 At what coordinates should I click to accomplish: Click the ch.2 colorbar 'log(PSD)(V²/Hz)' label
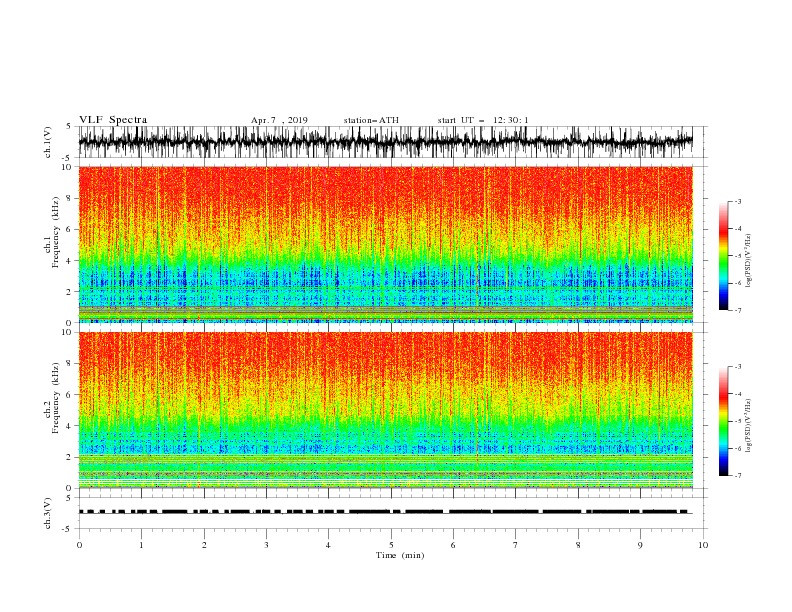748,426
